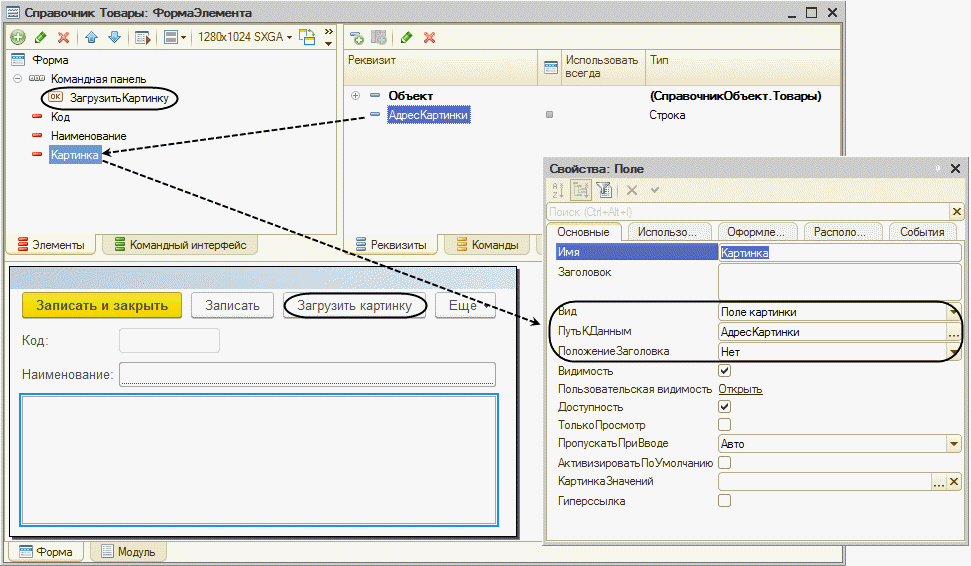Click the add attribute column icon
The image size is (971, 566).
379,38
